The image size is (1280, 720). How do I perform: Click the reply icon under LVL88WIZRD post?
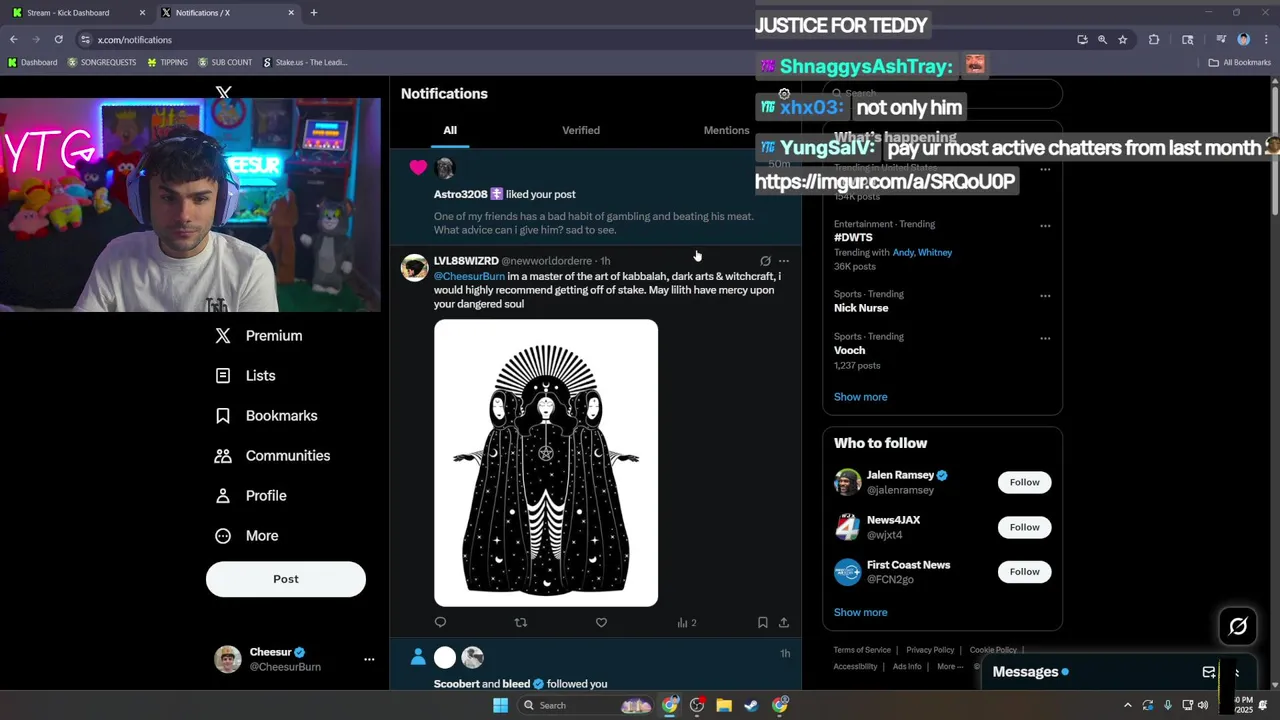click(440, 622)
